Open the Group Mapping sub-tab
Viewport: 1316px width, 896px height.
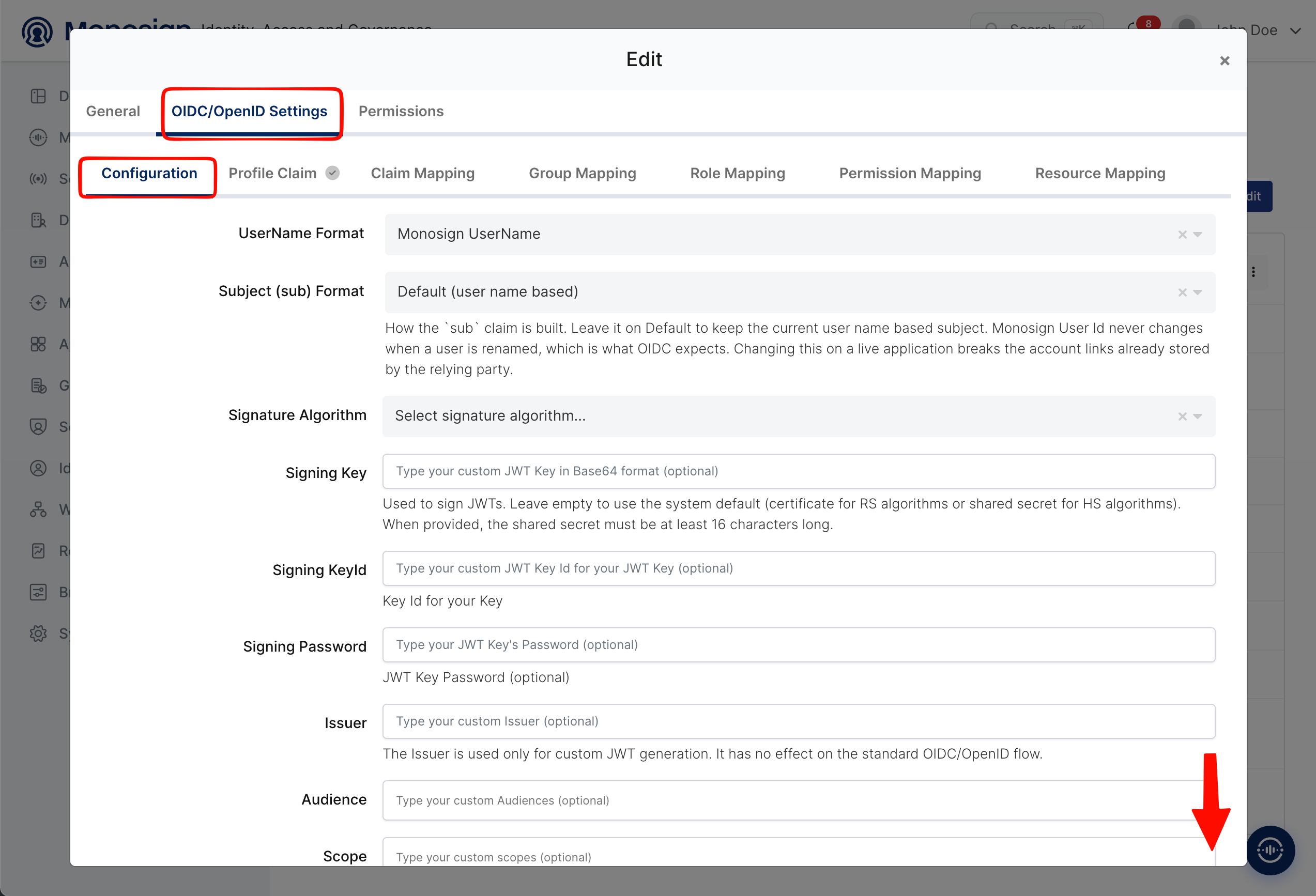point(582,173)
